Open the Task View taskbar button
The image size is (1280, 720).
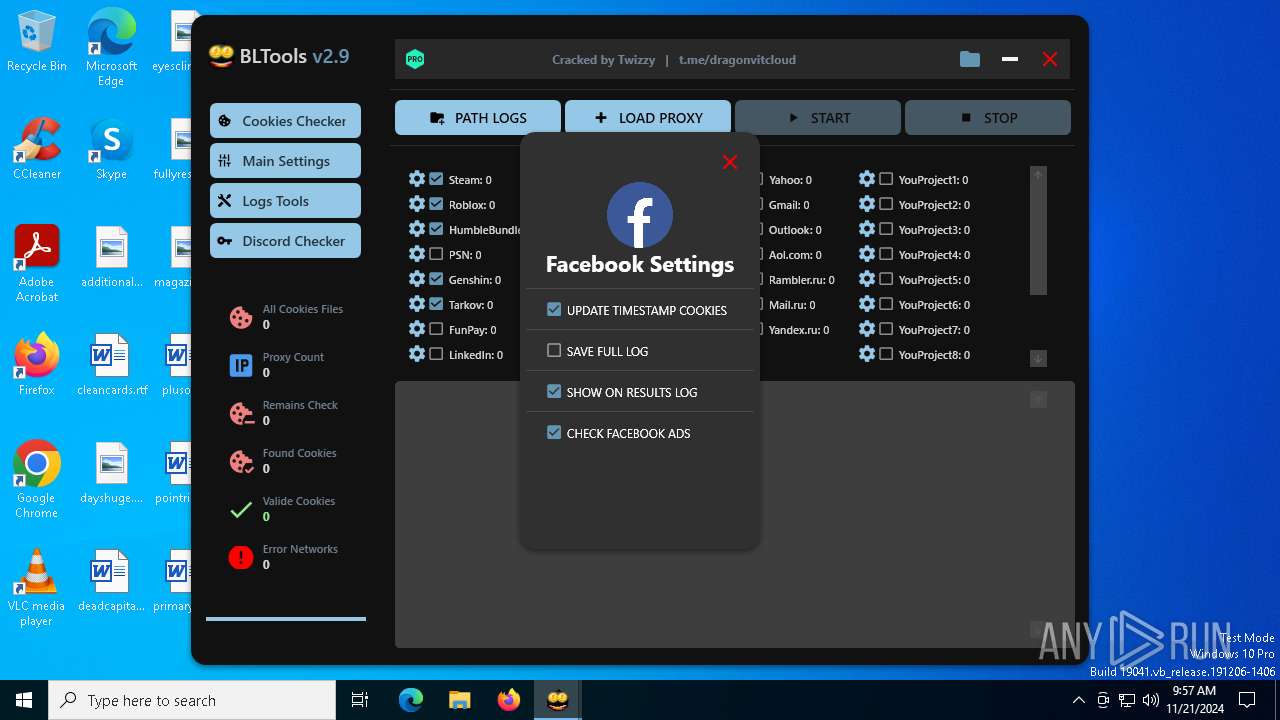tap(360, 700)
